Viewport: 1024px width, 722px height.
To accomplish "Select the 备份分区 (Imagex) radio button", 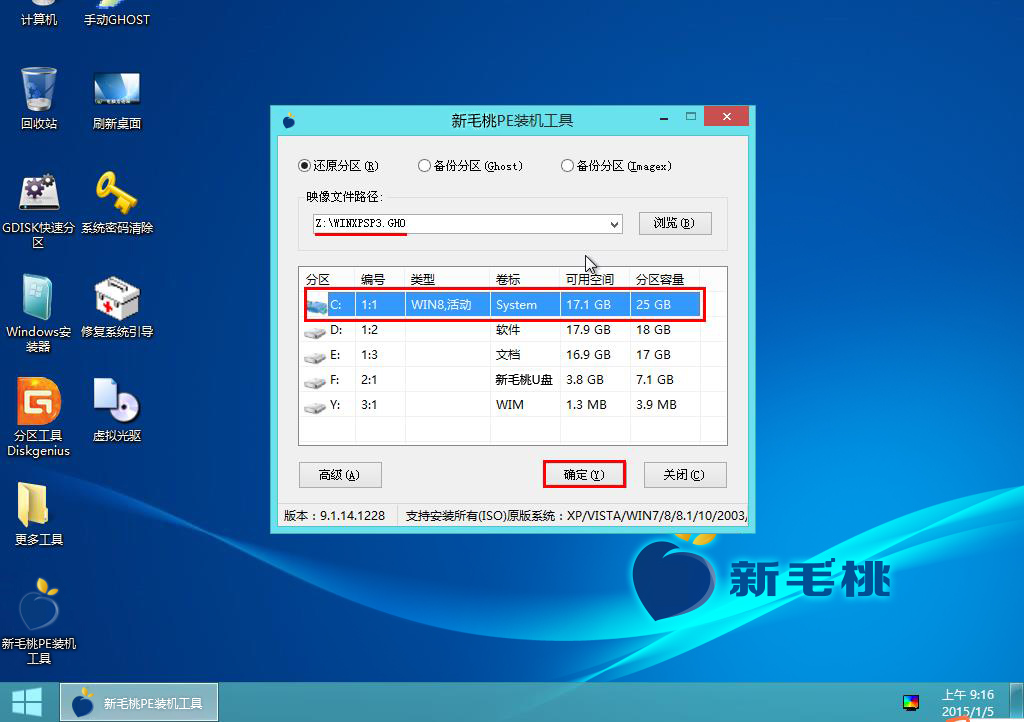I will point(567,166).
